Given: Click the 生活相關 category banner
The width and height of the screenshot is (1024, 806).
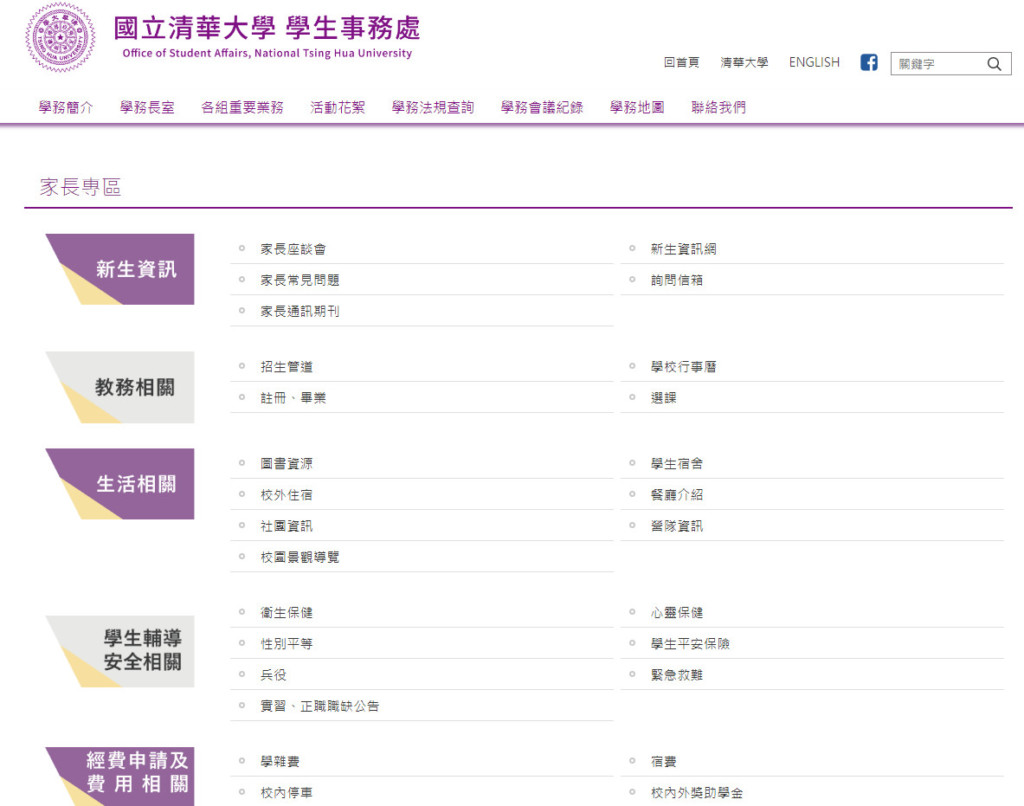Looking at the screenshot, I should (x=120, y=484).
